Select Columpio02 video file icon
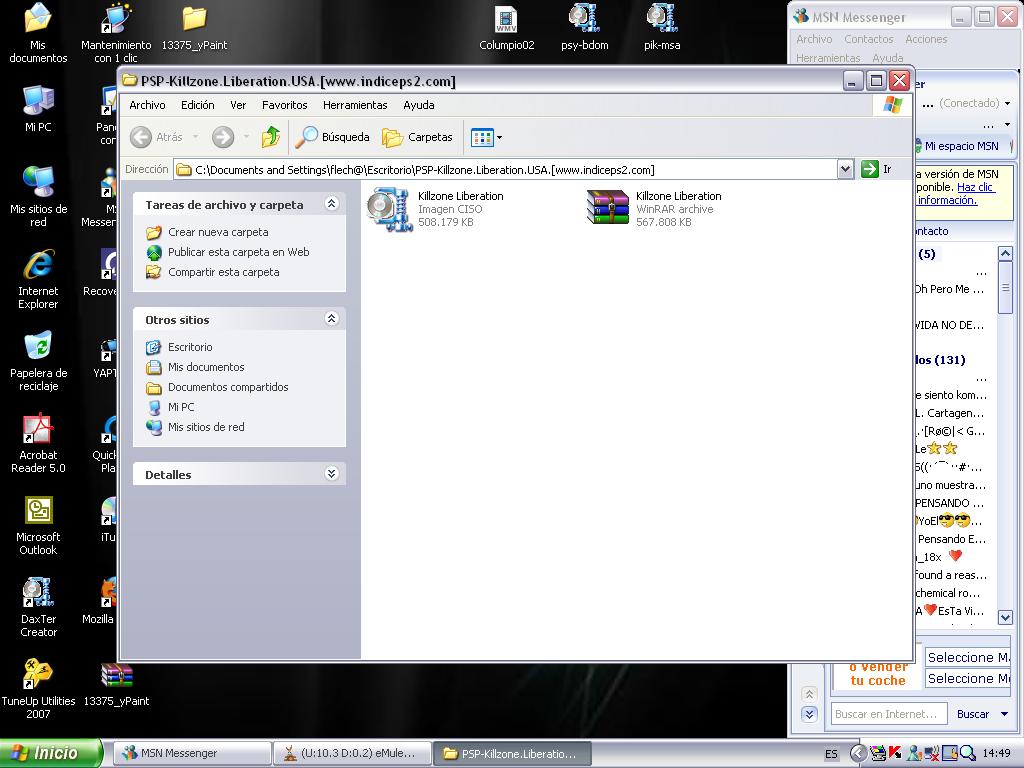The height and width of the screenshot is (768, 1024). [507, 27]
